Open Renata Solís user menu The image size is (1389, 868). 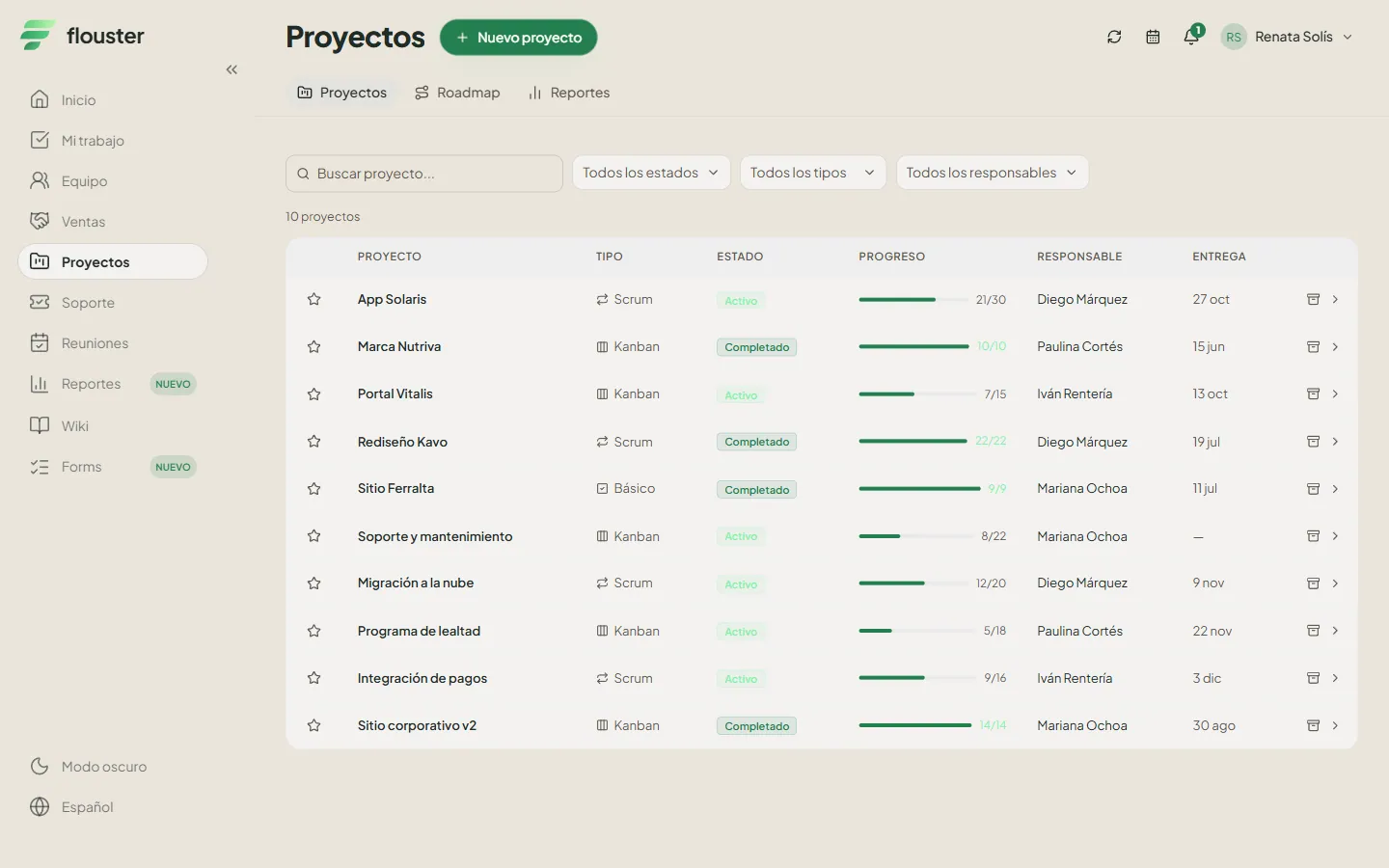click(1287, 37)
